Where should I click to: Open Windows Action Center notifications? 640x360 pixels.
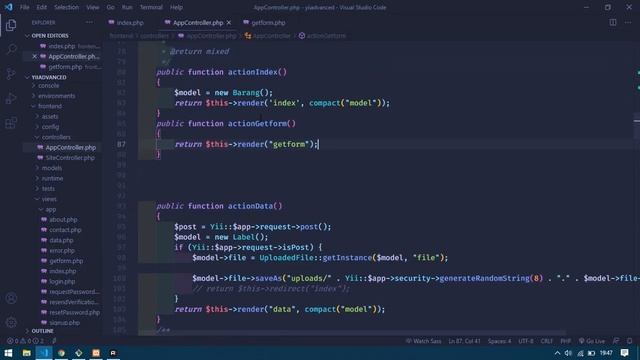(x=624, y=353)
